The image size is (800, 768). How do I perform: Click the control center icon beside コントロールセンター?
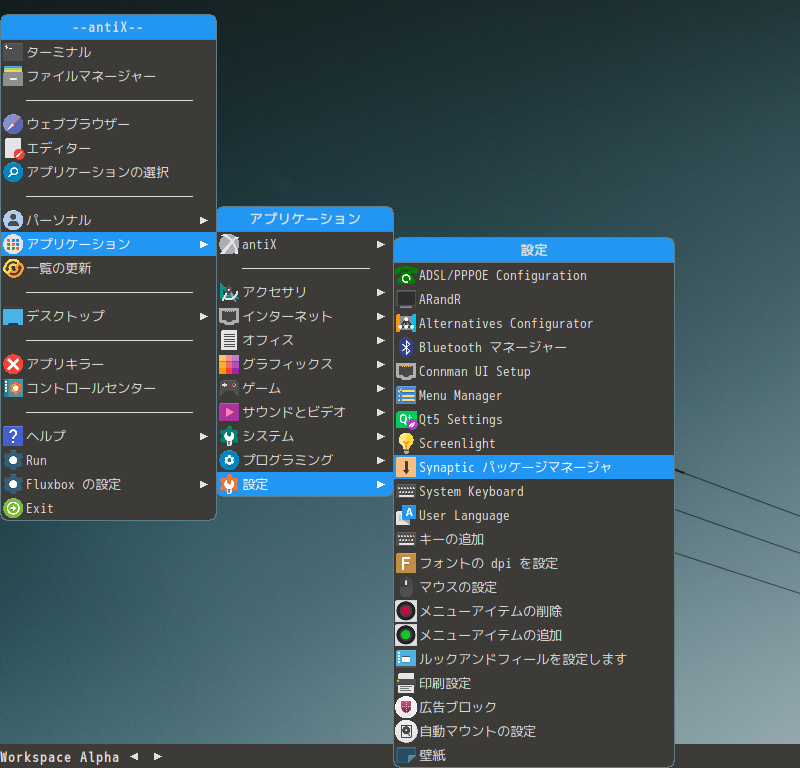[13, 388]
